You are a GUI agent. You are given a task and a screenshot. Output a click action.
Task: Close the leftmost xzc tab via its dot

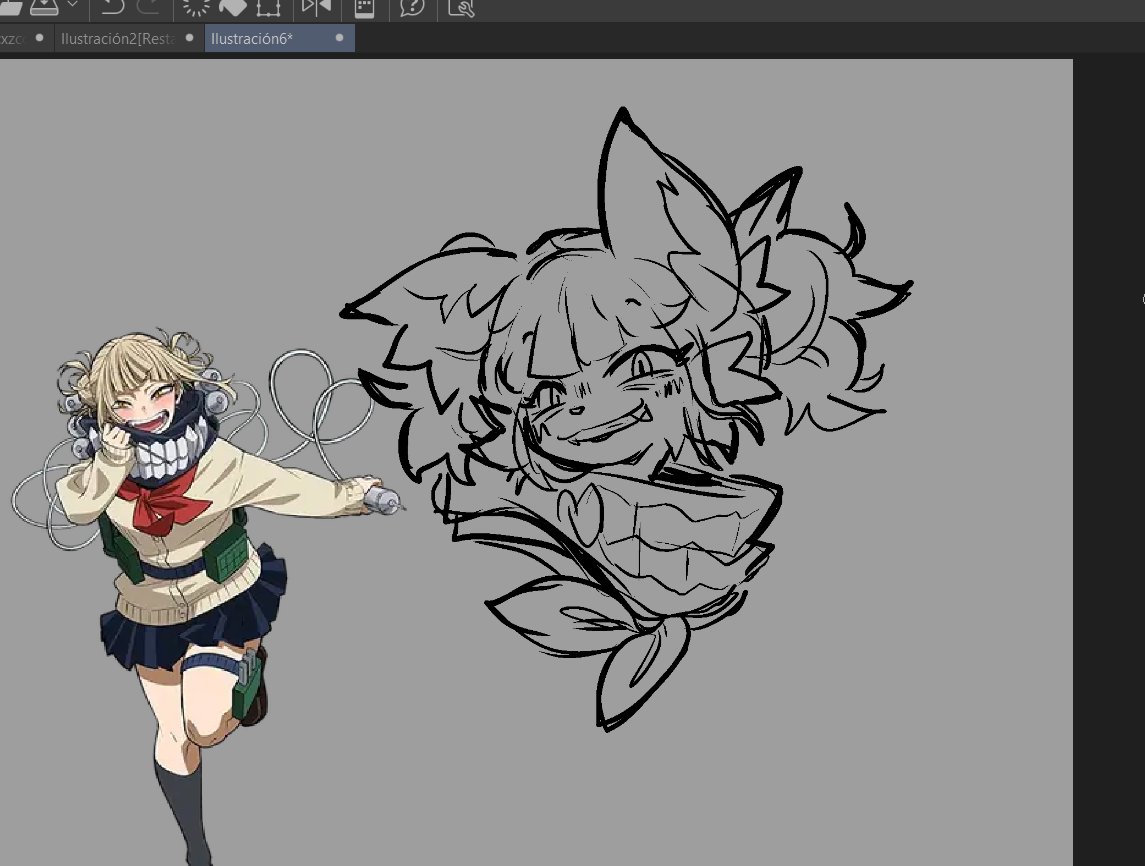click(x=39, y=38)
